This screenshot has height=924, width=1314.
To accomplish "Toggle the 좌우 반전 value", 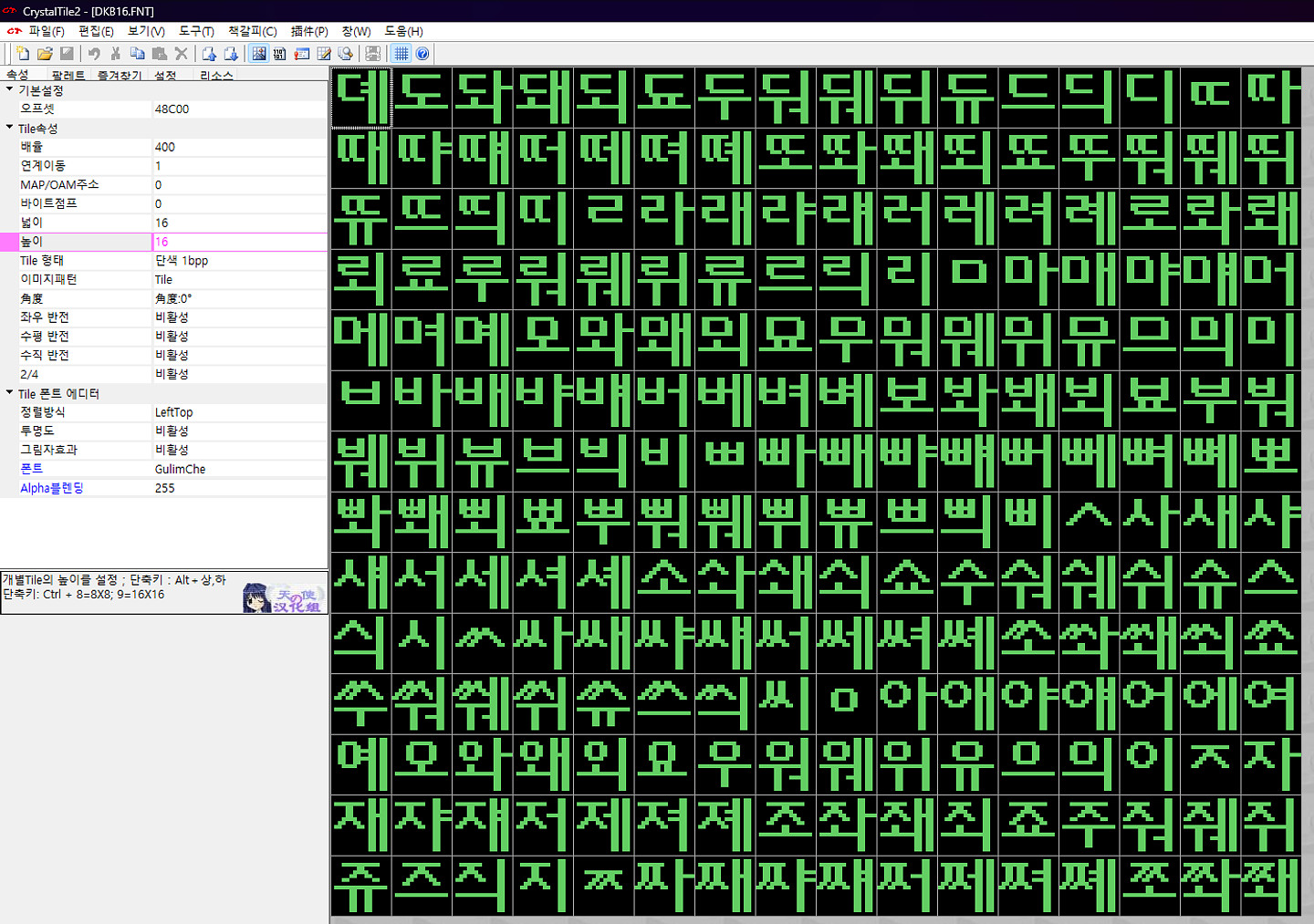I will pos(239,317).
